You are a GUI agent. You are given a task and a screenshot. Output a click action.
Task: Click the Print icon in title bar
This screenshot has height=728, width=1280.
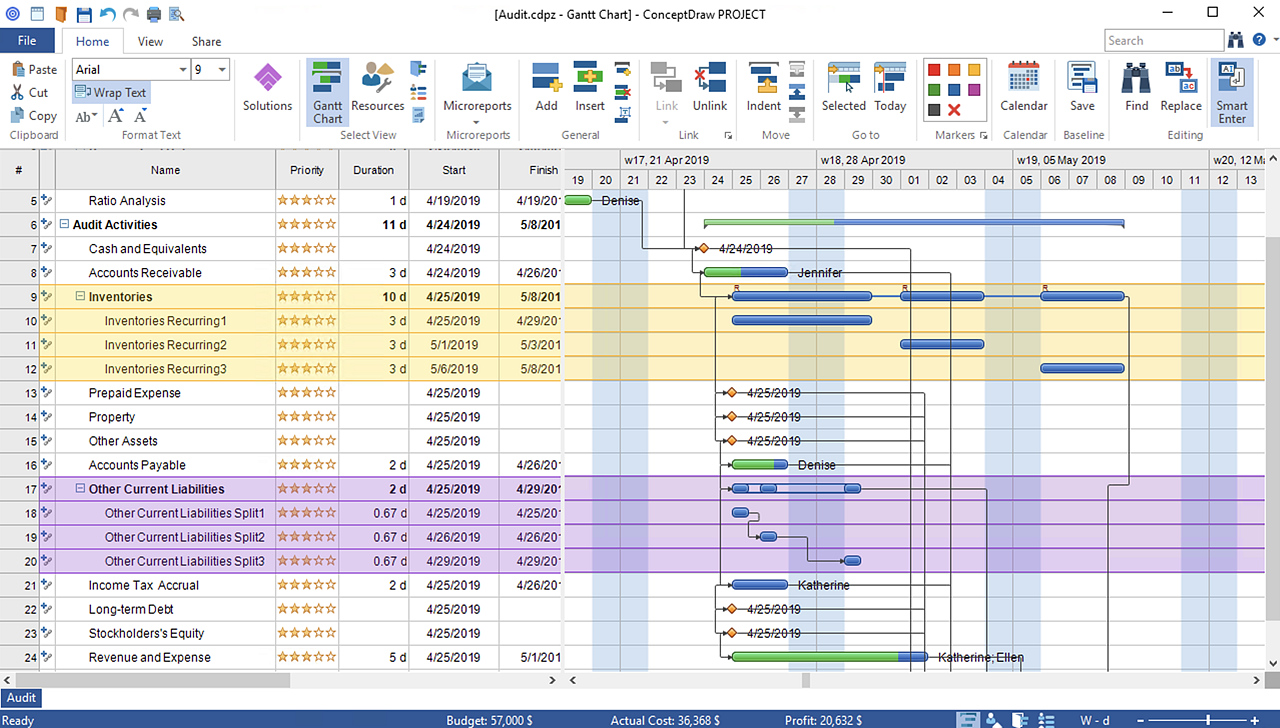(x=154, y=14)
